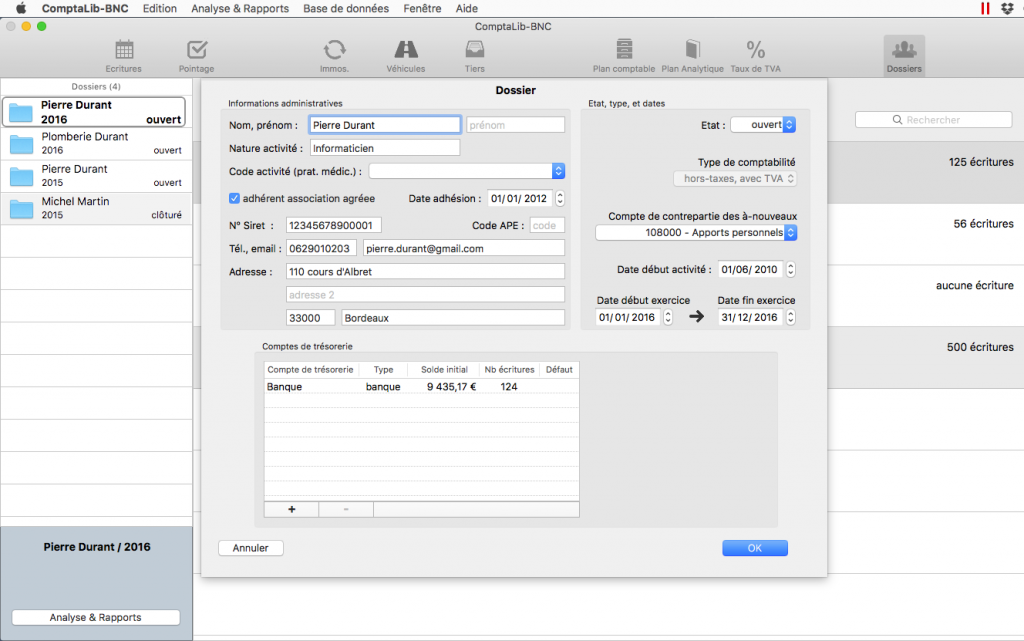Viewport: 1024px width, 641px height.
Task: Open the Pointage toolbar icon
Action: [197, 55]
